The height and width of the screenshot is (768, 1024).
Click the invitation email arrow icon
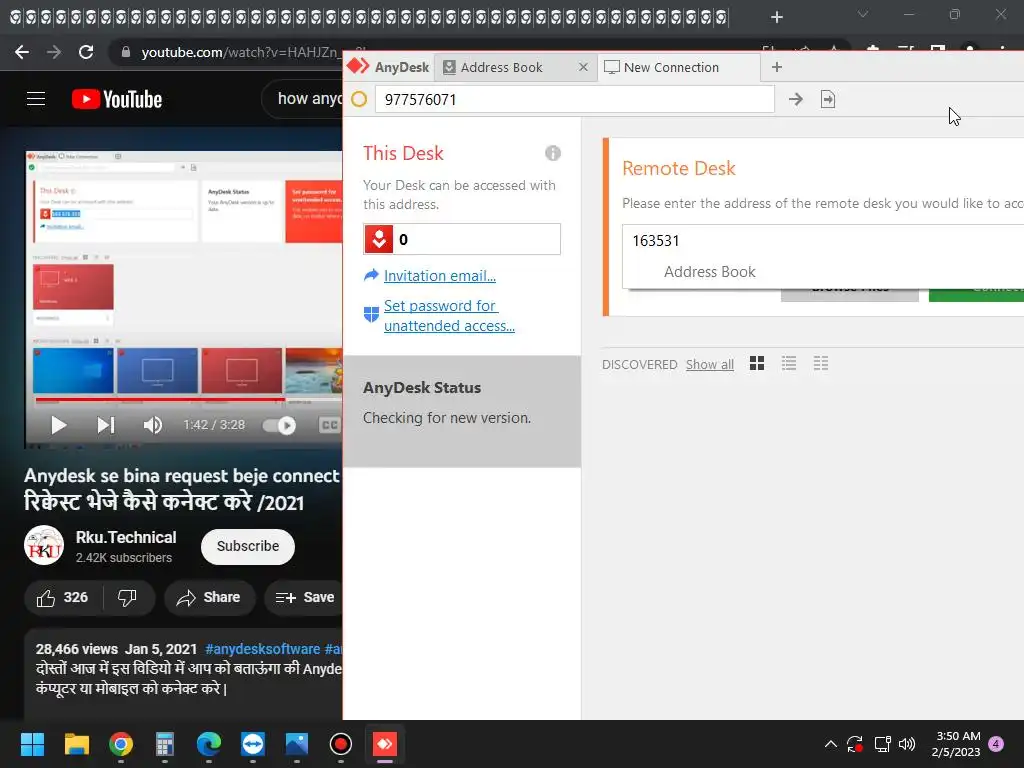pyautogui.click(x=371, y=275)
